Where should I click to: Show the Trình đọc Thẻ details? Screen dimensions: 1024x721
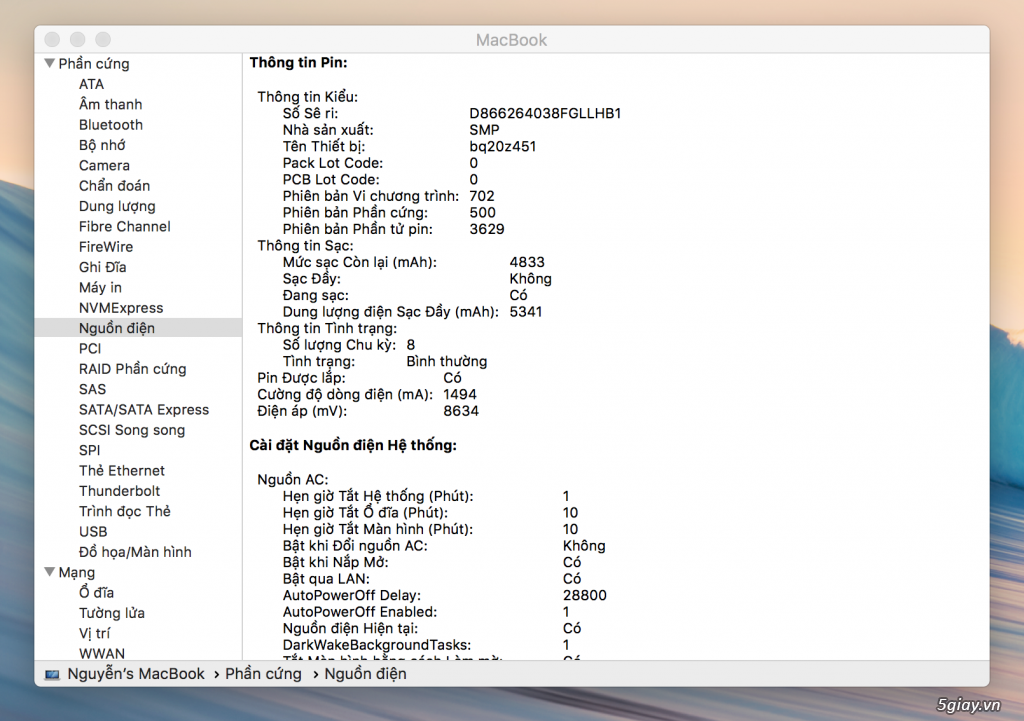click(125, 511)
